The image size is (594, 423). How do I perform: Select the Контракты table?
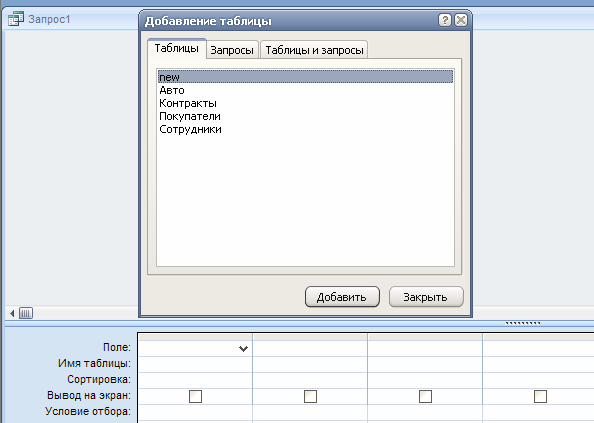305,103
